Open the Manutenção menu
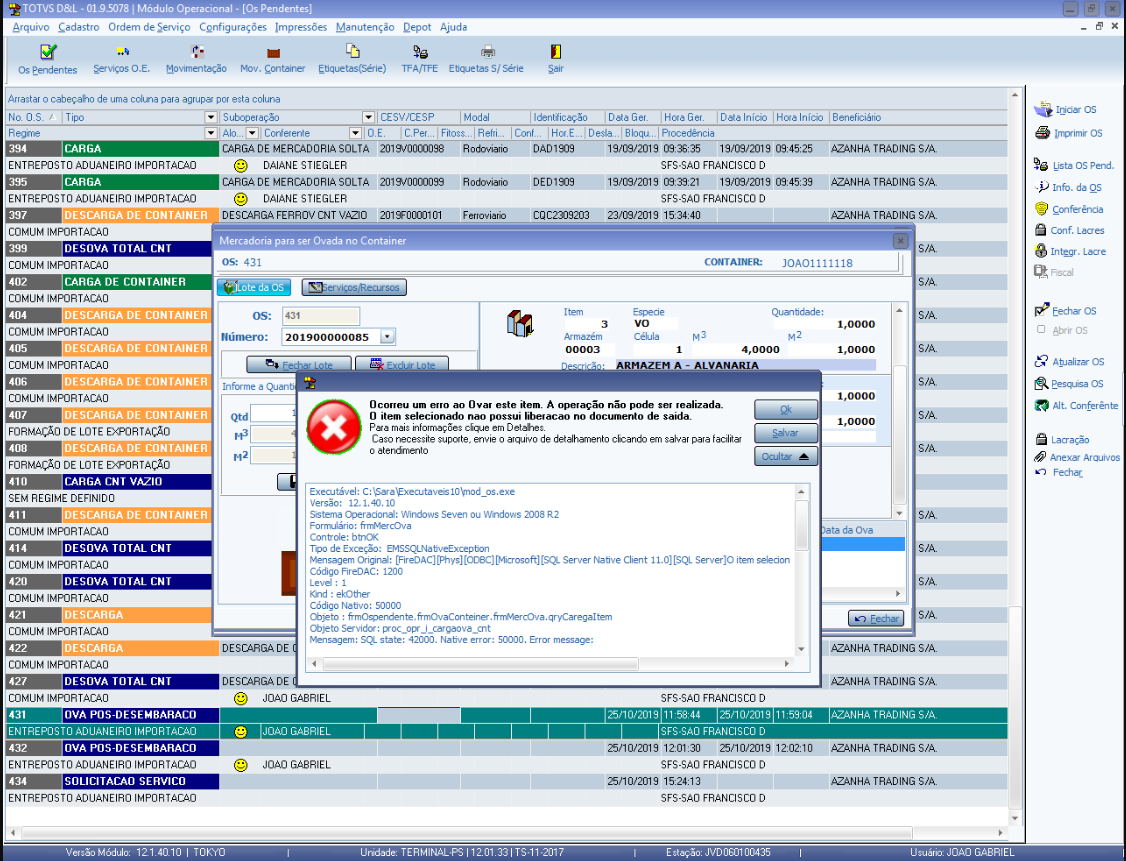 coord(365,27)
